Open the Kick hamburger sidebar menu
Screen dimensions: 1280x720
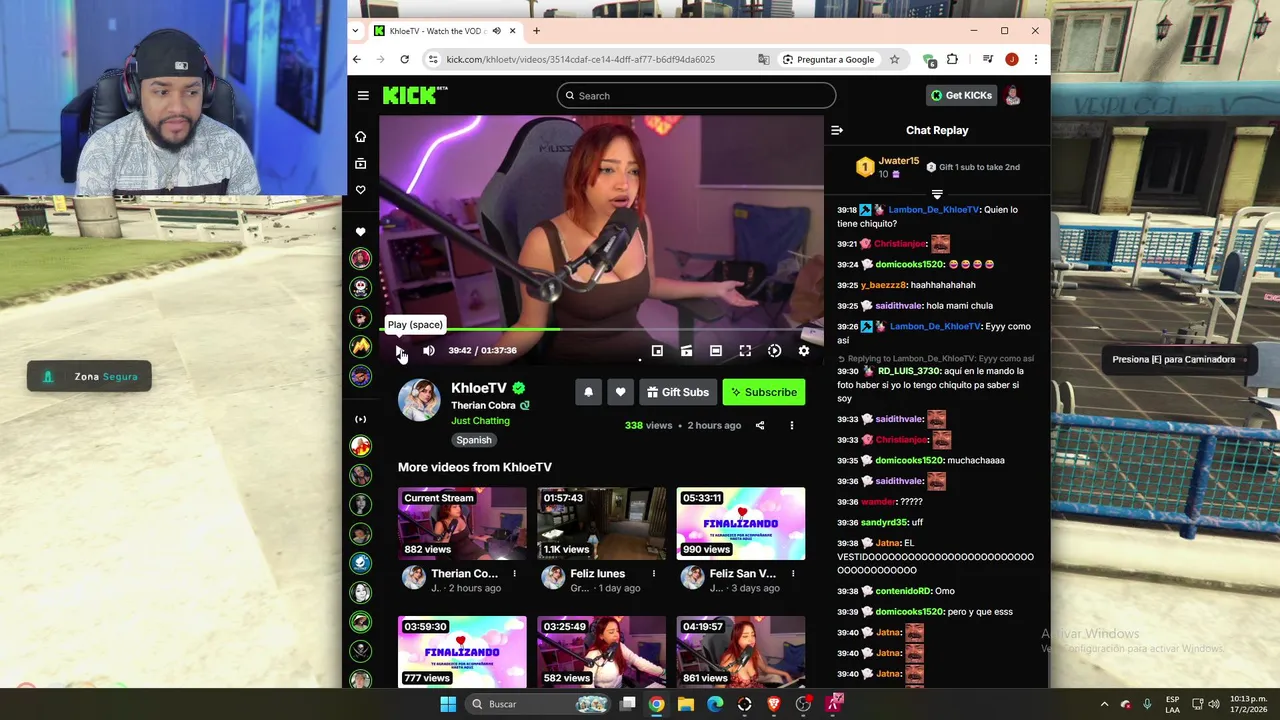[x=363, y=96]
